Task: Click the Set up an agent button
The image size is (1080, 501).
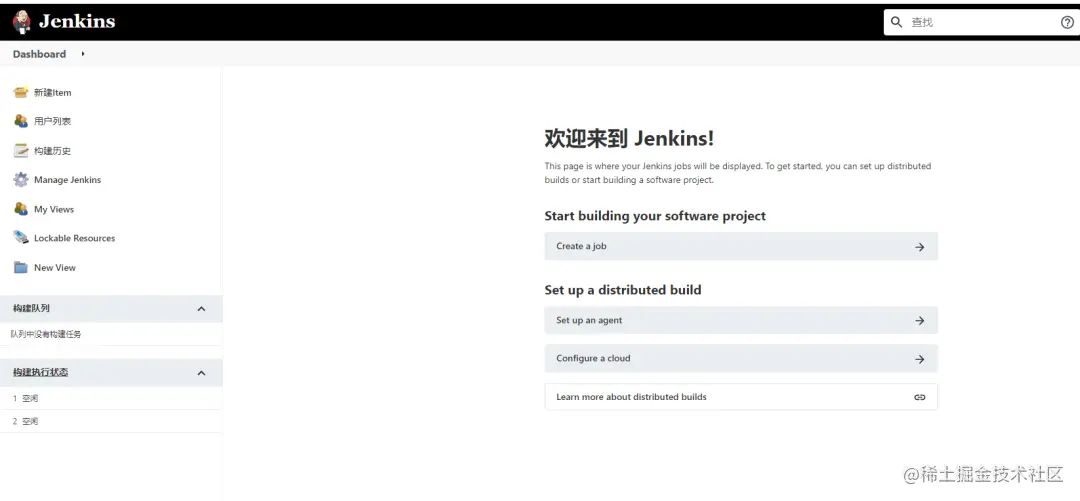Action: (x=740, y=320)
